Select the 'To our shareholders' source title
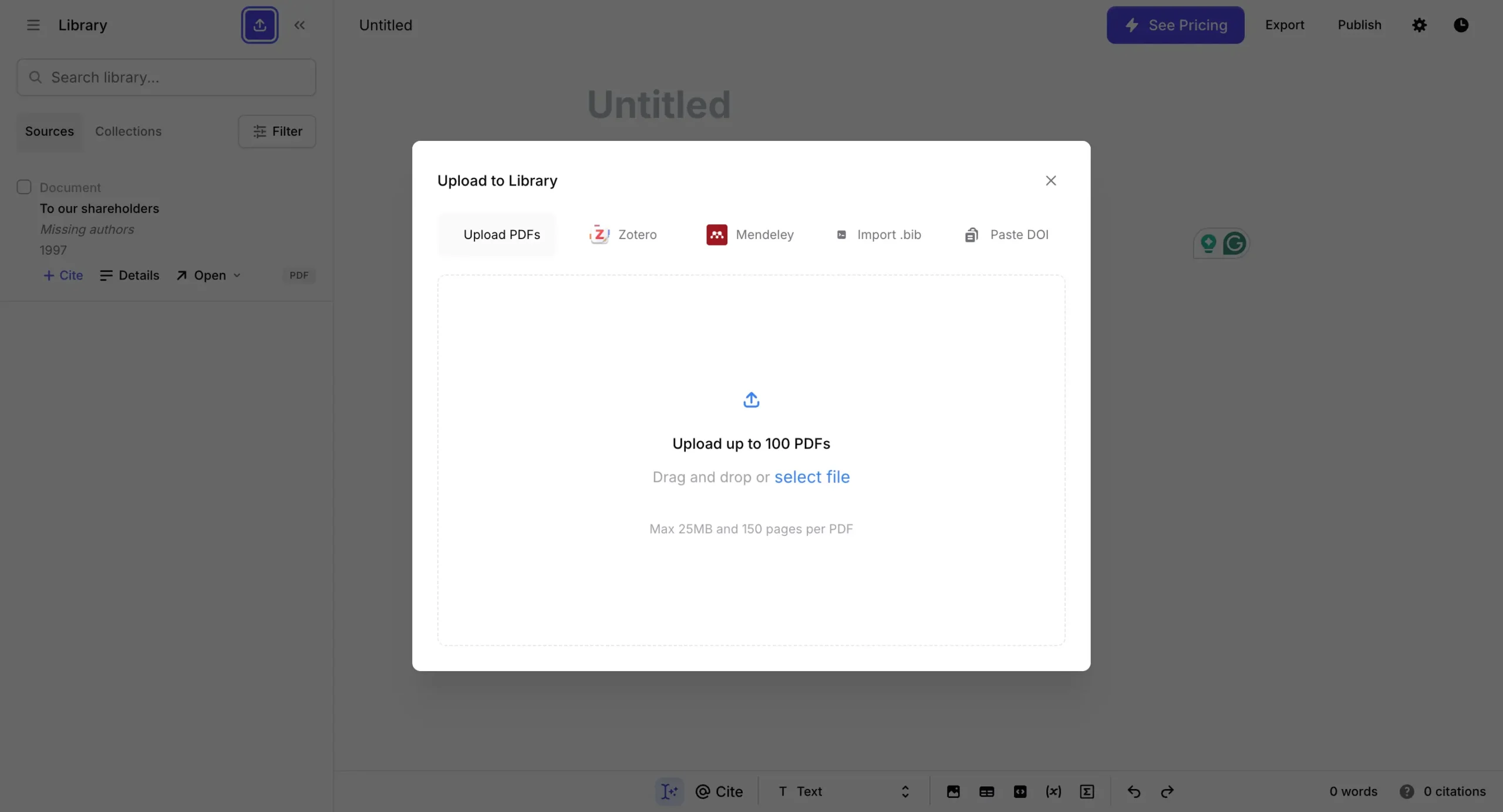 click(x=99, y=208)
